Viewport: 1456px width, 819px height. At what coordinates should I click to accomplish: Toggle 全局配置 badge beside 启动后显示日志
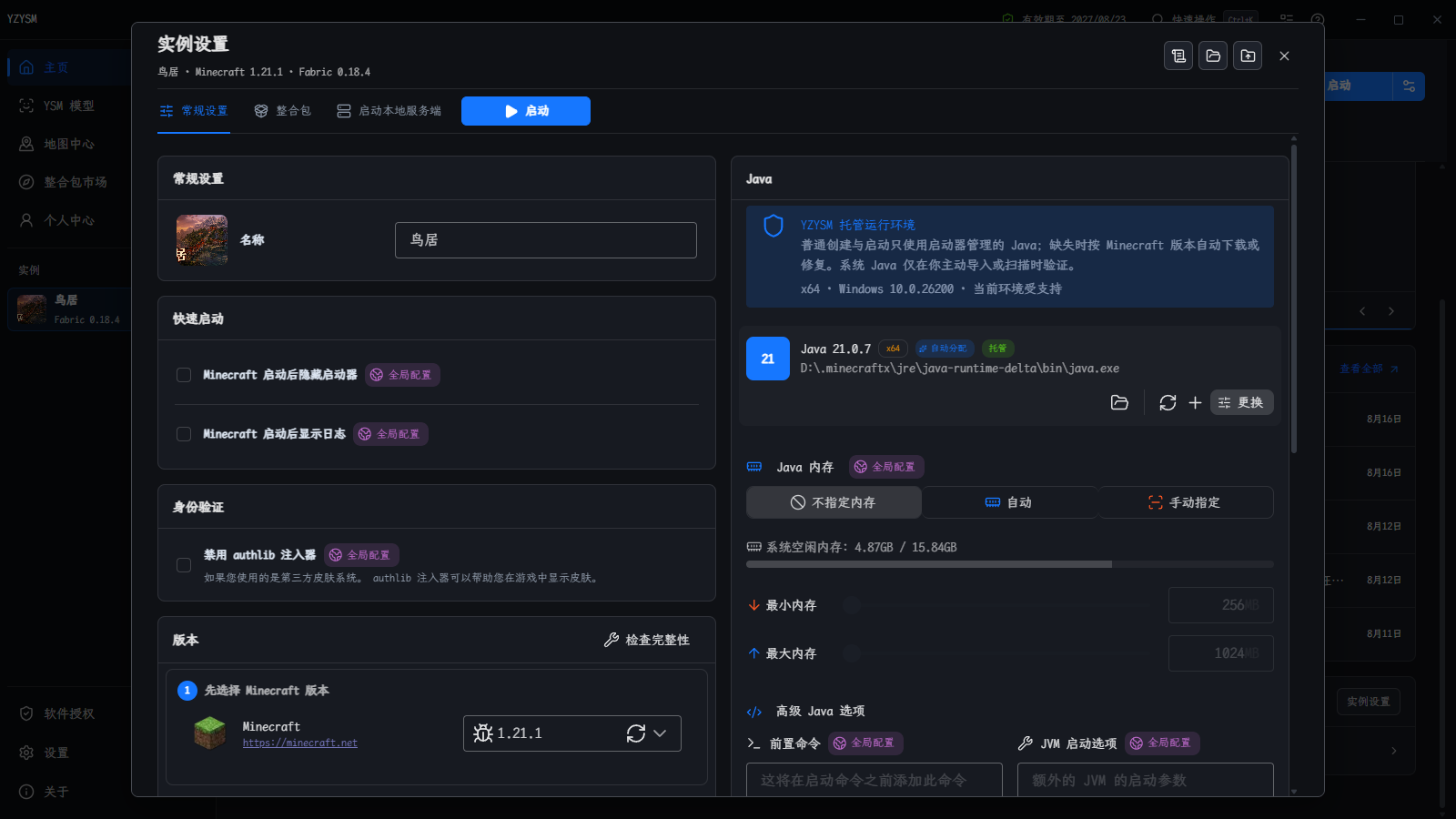pyautogui.click(x=390, y=434)
